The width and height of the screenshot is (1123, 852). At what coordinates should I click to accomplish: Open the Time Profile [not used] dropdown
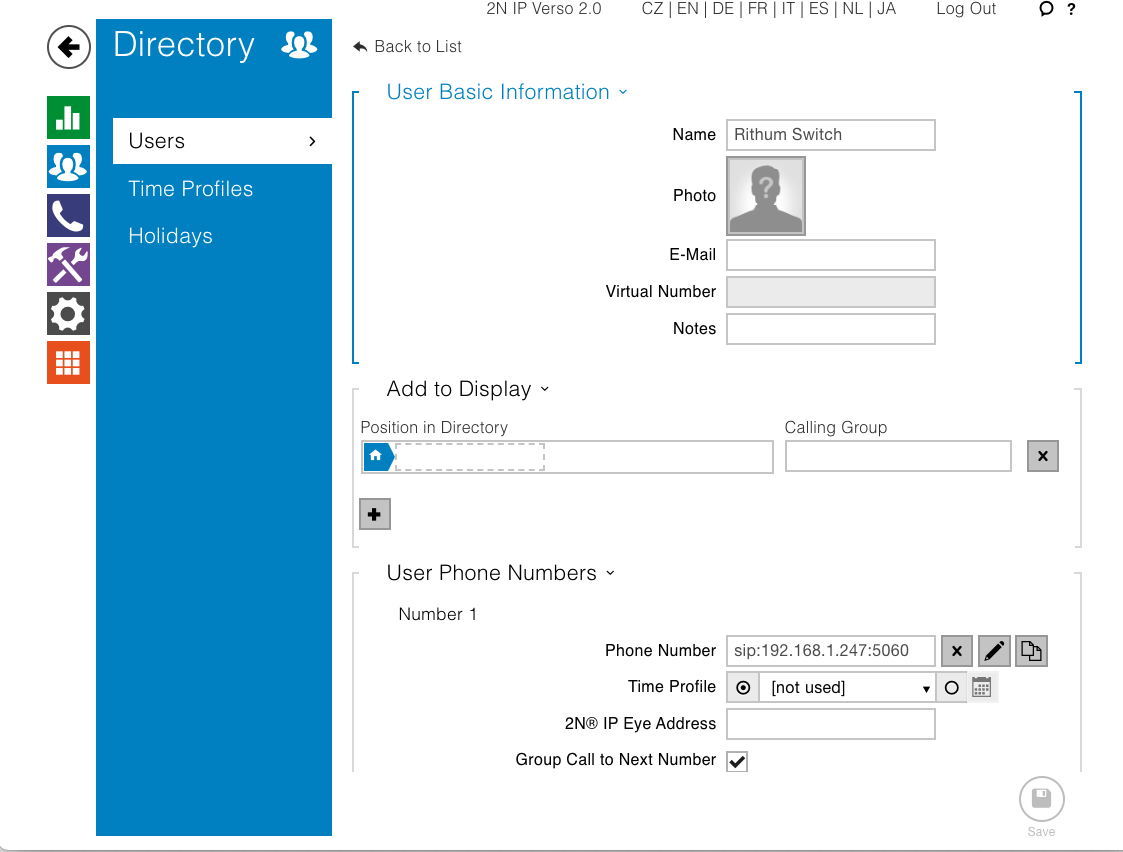click(848, 688)
